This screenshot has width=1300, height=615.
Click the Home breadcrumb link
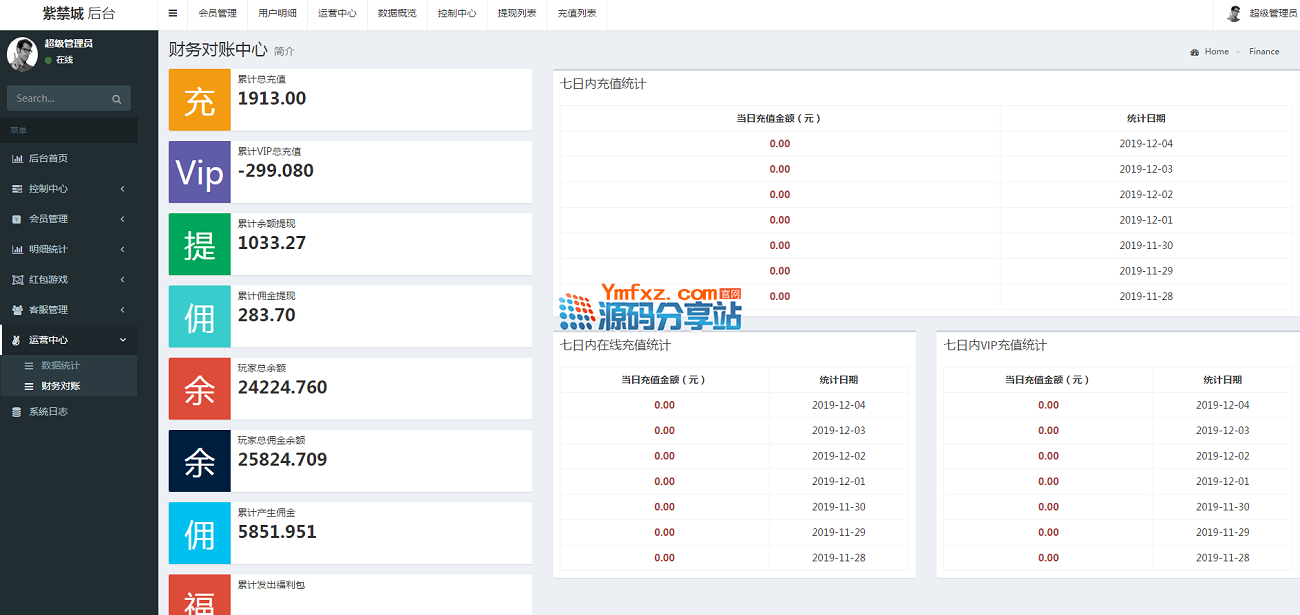click(x=1216, y=52)
